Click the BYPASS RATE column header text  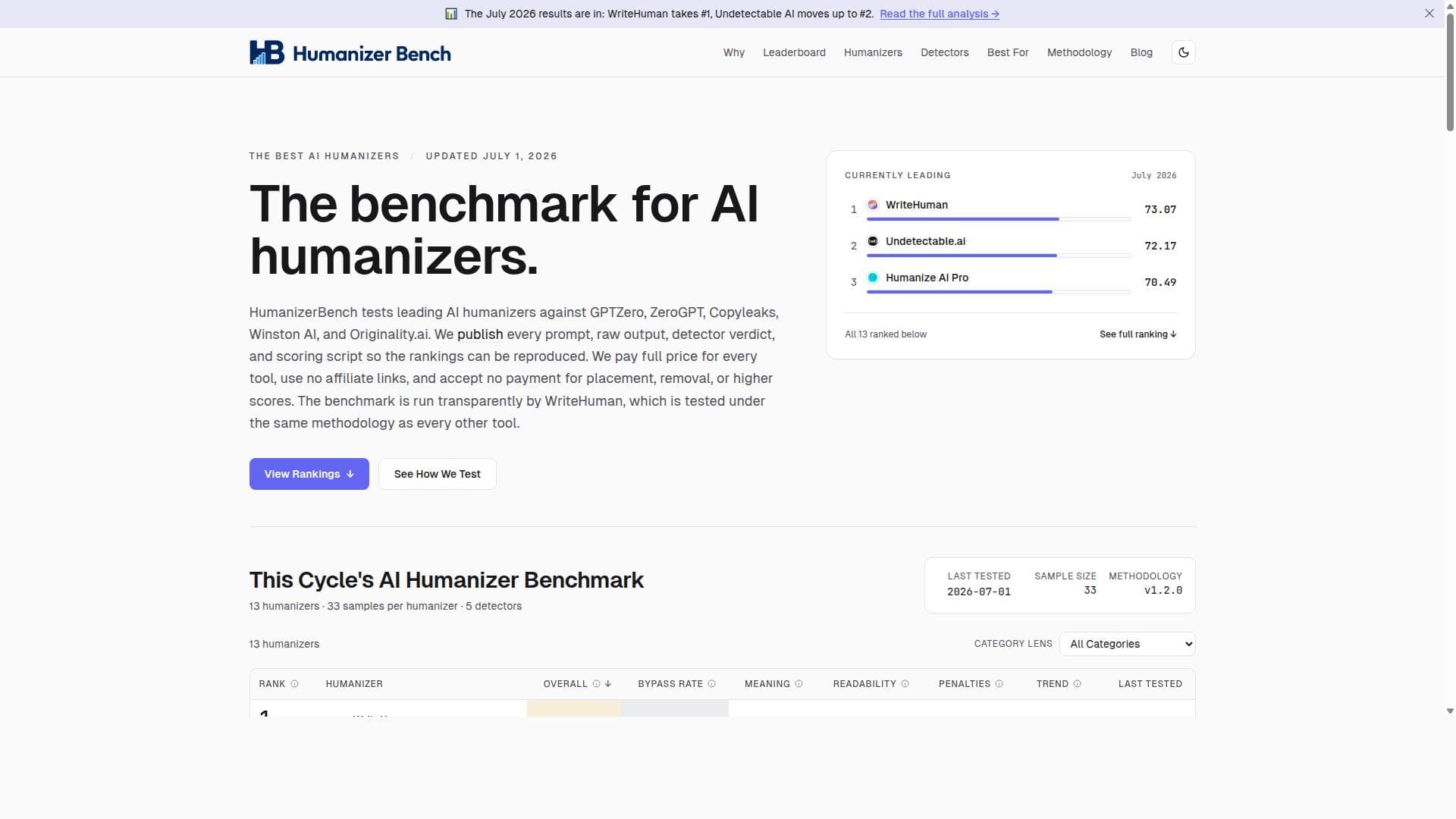click(670, 684)
